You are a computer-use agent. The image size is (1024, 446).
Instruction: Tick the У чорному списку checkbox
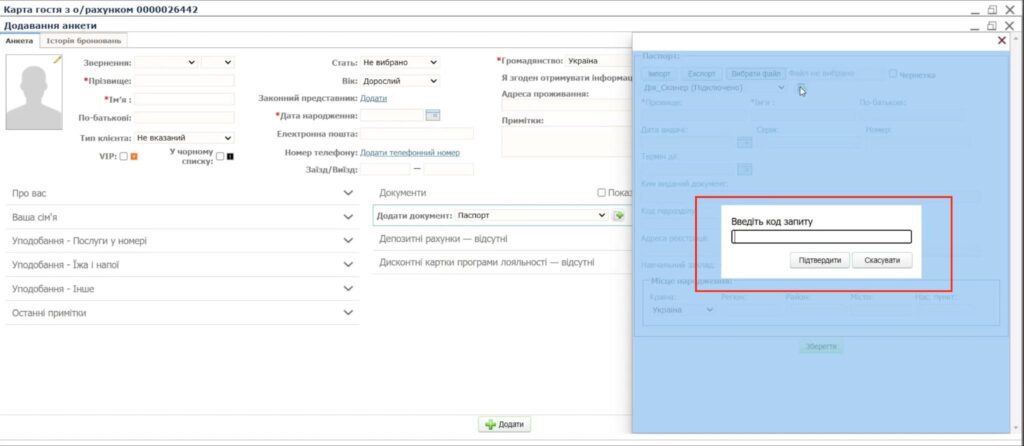click(x=220, y=156)
